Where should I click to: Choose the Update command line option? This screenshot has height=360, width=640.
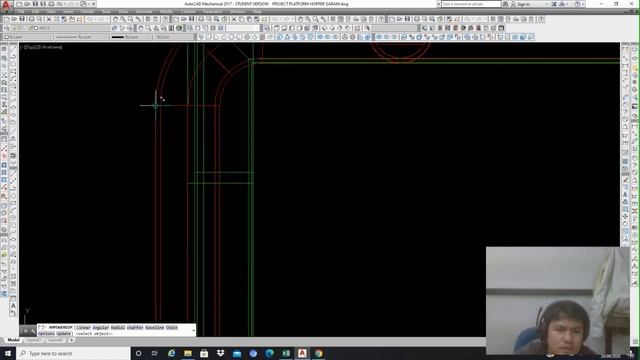(x=63, y=333)
